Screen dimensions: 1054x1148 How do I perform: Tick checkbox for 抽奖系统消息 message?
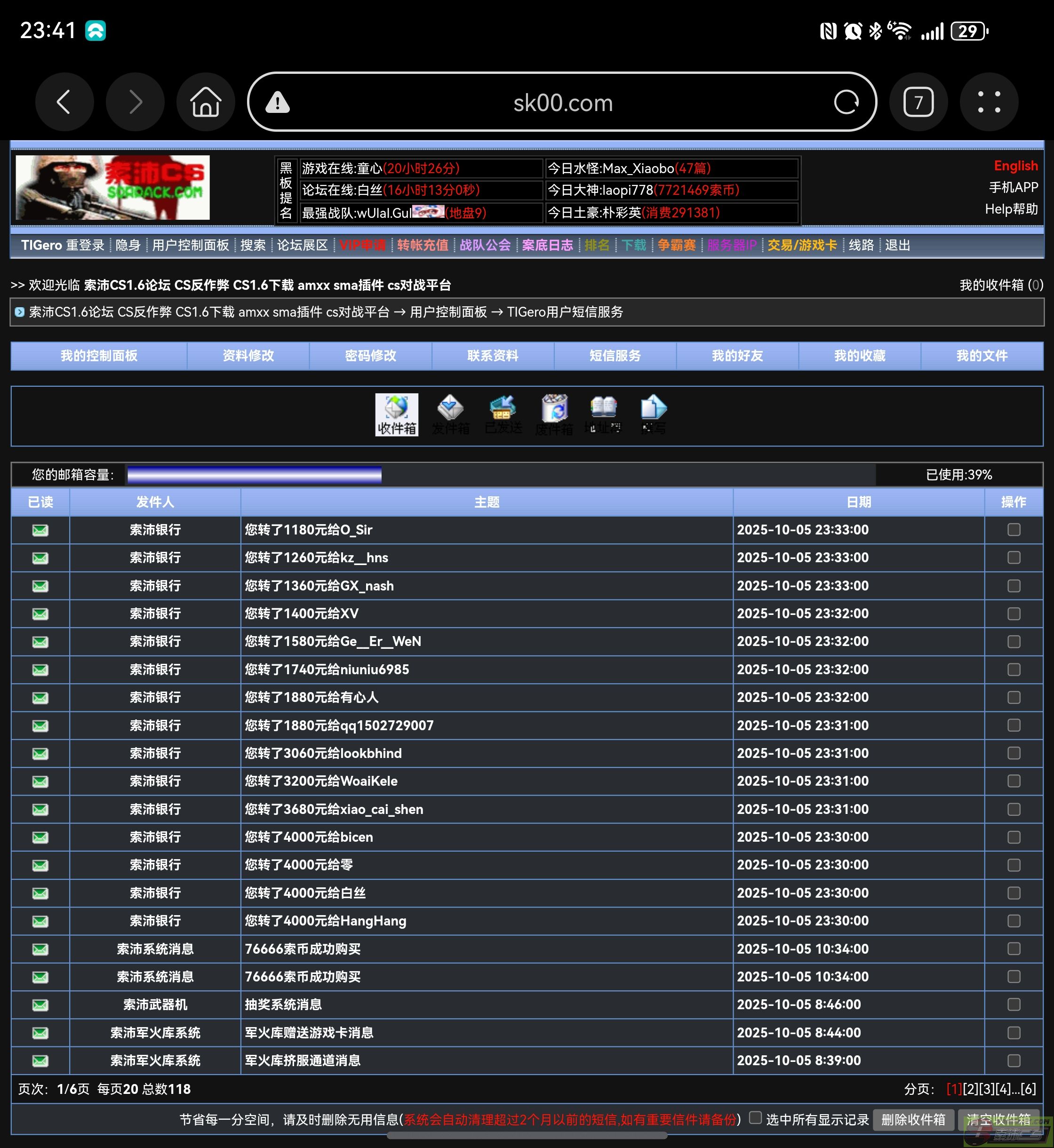tap(1014, 1004)
